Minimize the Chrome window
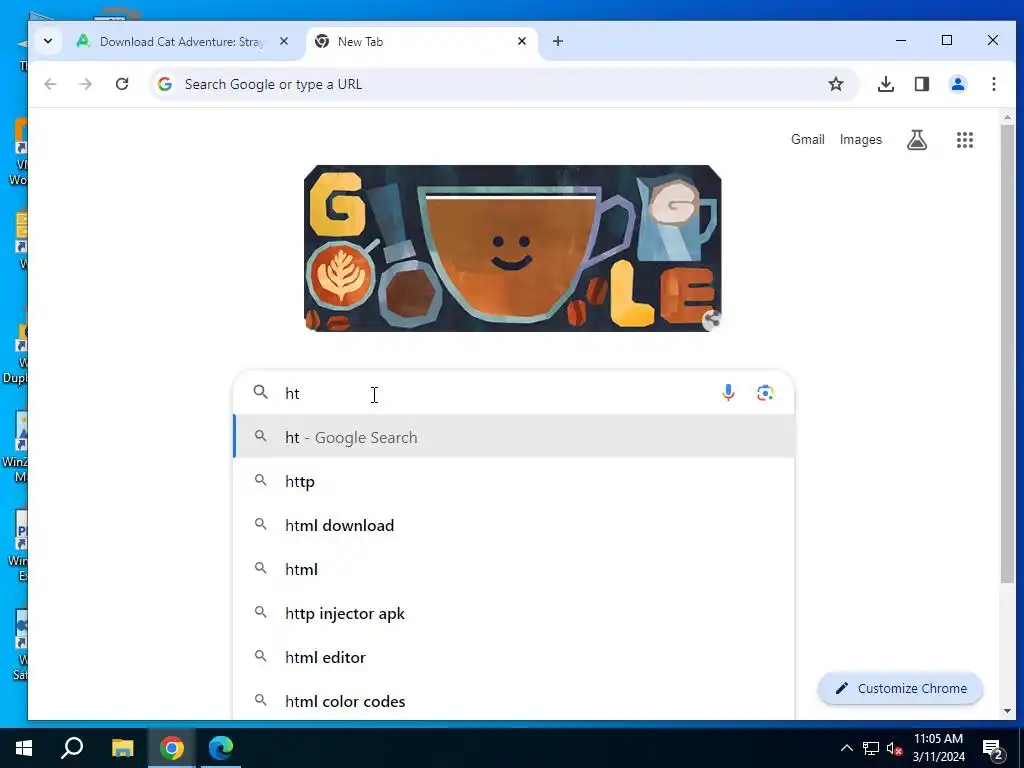The image size is (1024, 768). (x=901, y=40)
